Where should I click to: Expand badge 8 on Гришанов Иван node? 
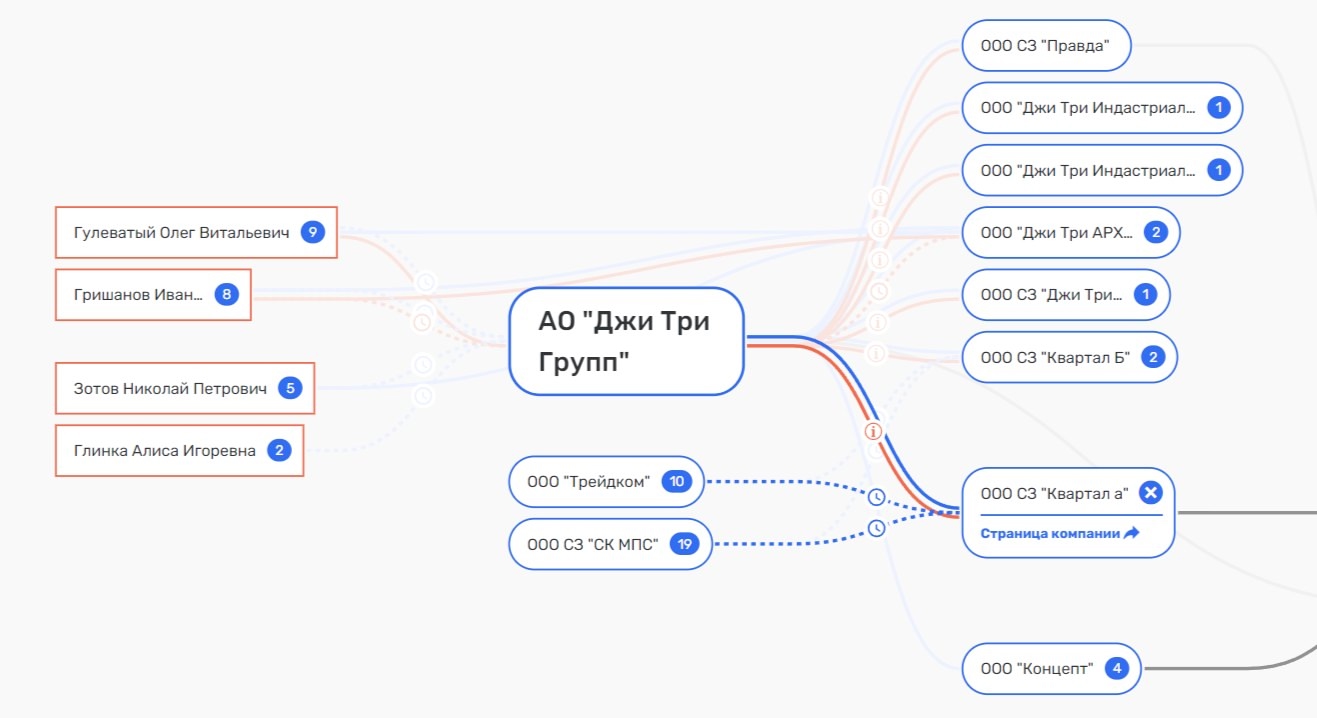tap(227, 295)
